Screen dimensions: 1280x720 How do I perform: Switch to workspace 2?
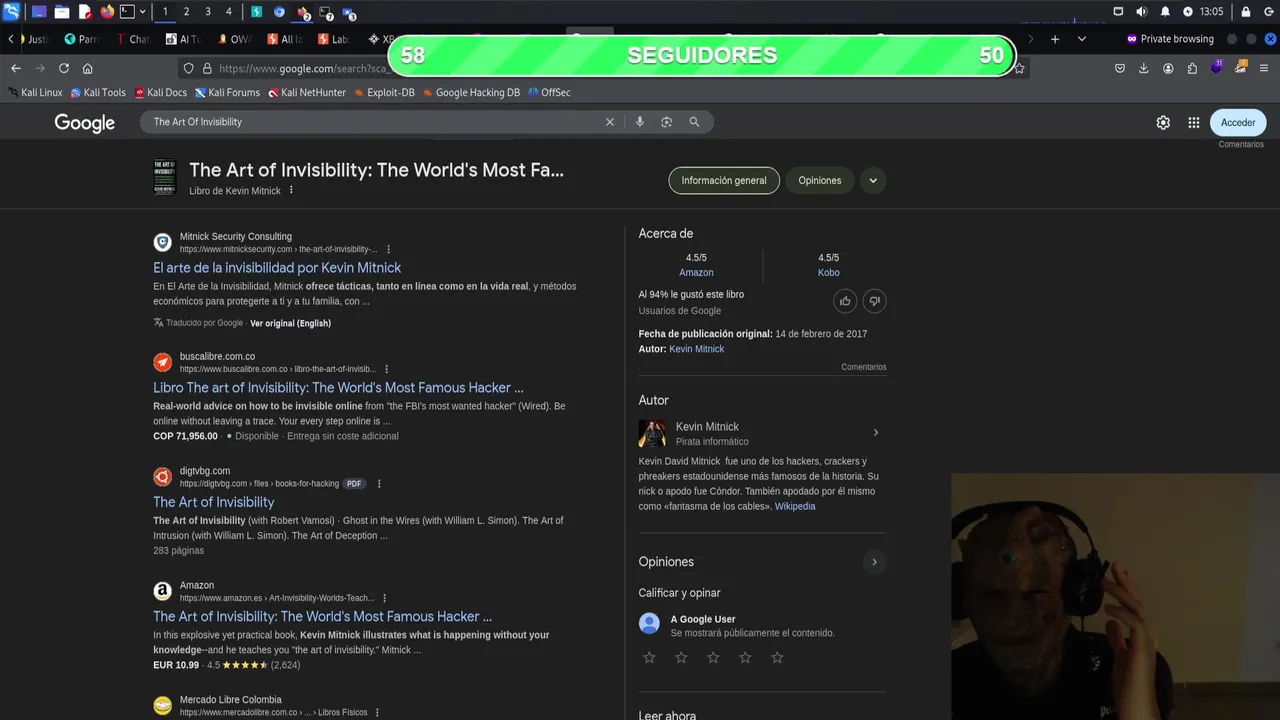[186, 12]
